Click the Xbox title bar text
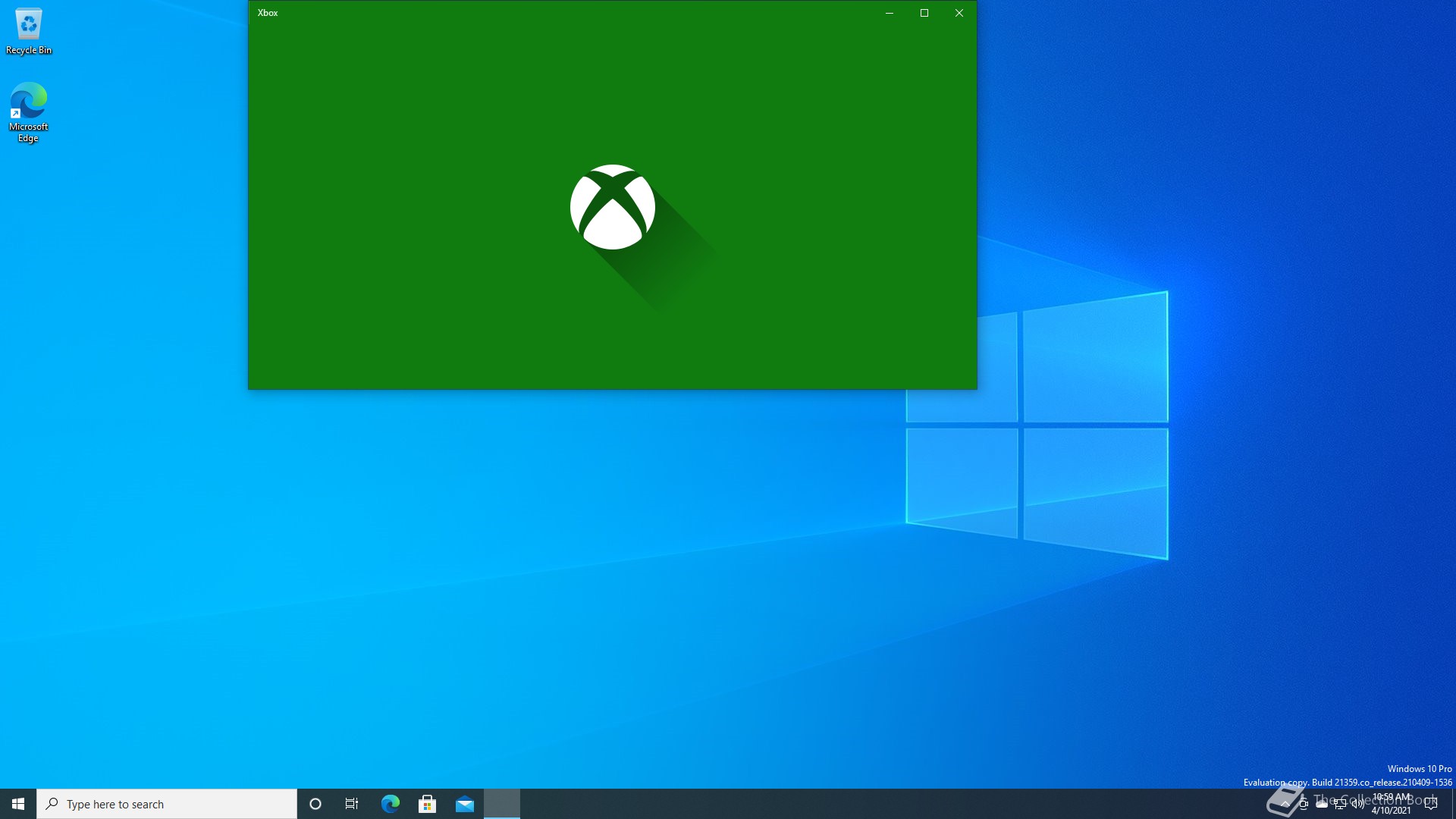The width and height of the screenshot is (1456, 819). point(268,13)
